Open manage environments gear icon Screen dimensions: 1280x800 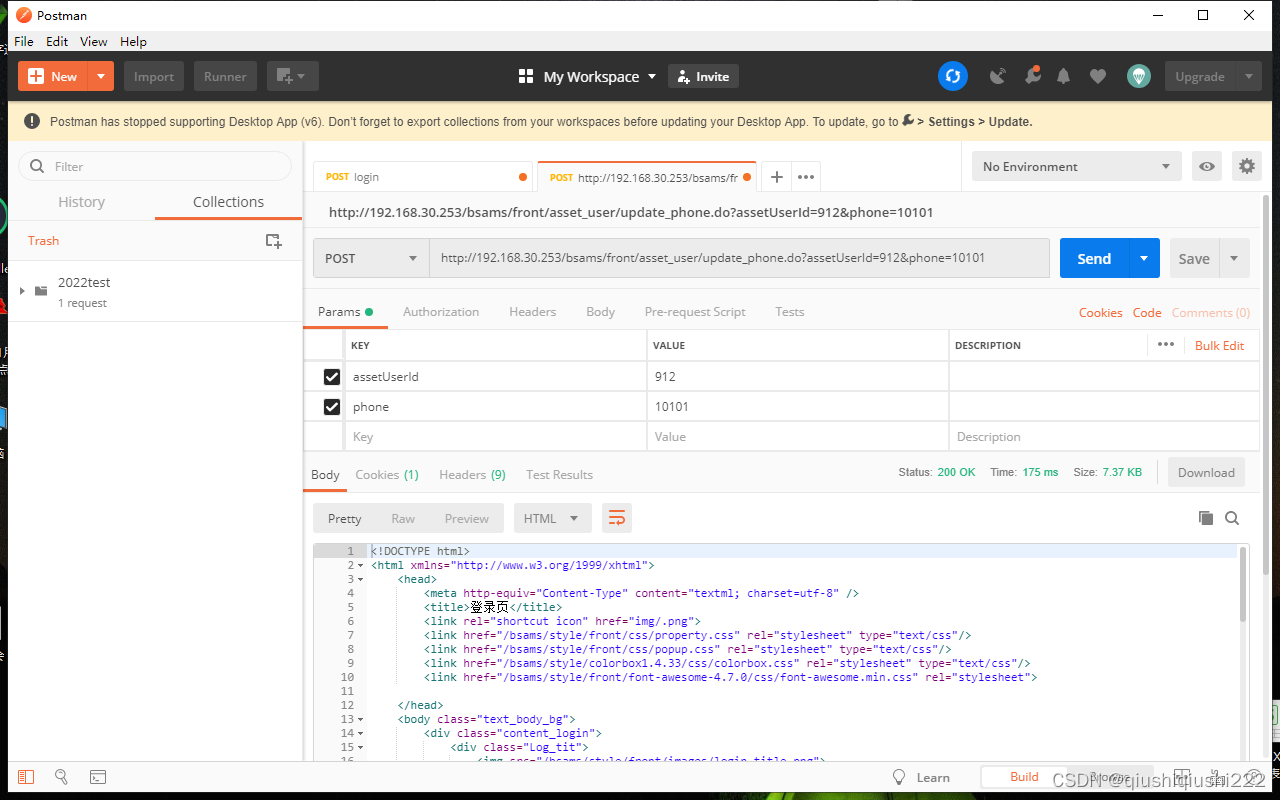tap(1246, 166)
